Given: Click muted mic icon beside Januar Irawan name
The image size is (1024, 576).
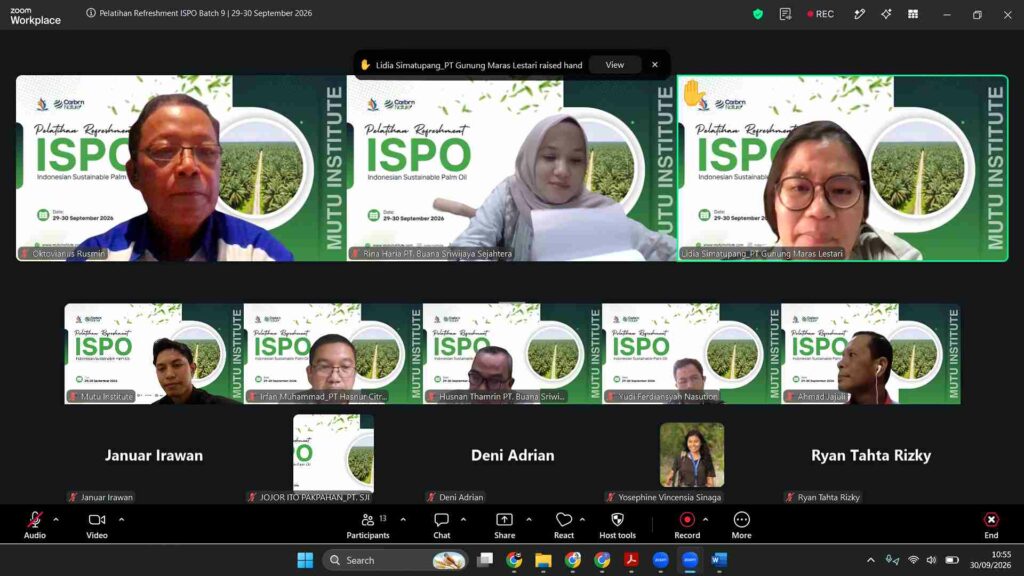Looking at the screenshot, I should (73, 497).
